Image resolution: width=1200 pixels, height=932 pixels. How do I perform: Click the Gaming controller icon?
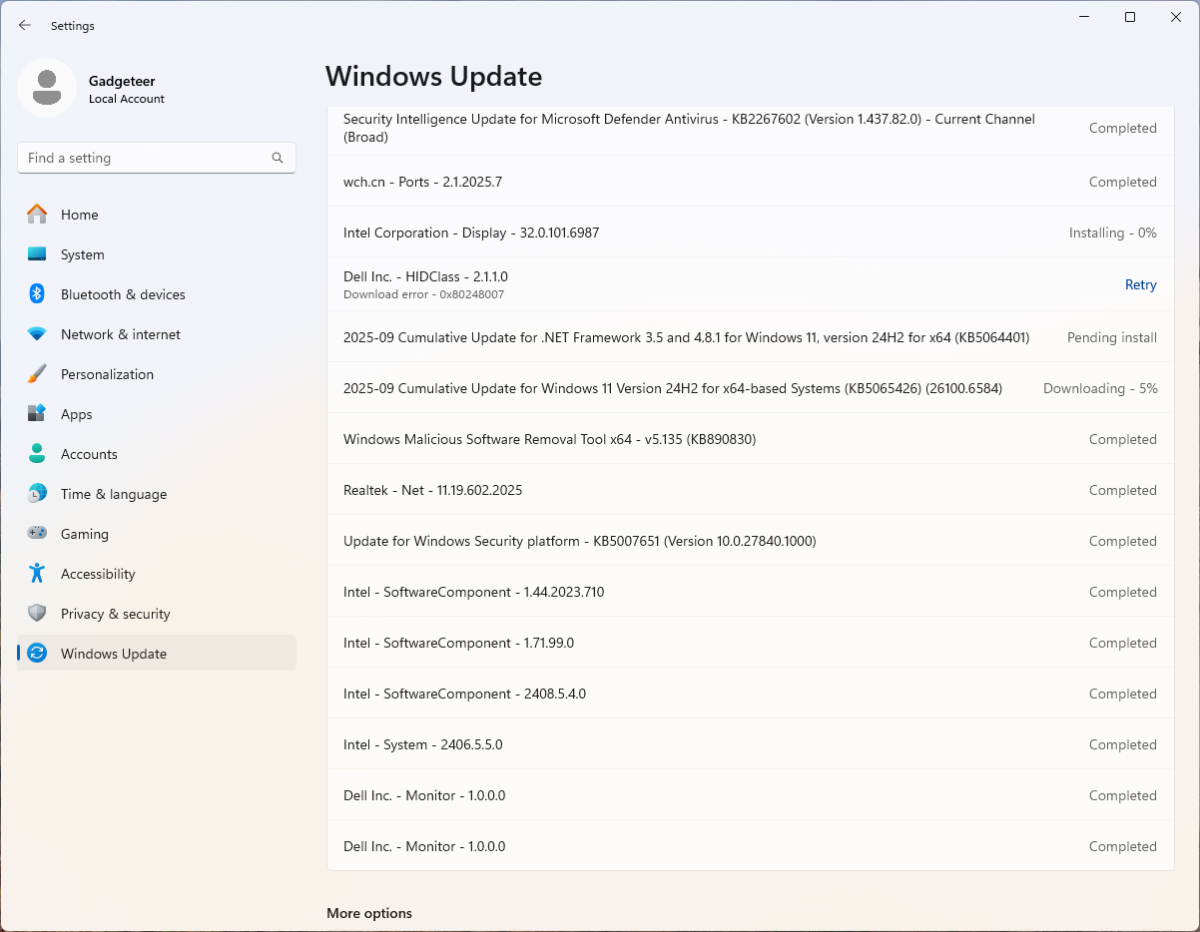point(37,534)
